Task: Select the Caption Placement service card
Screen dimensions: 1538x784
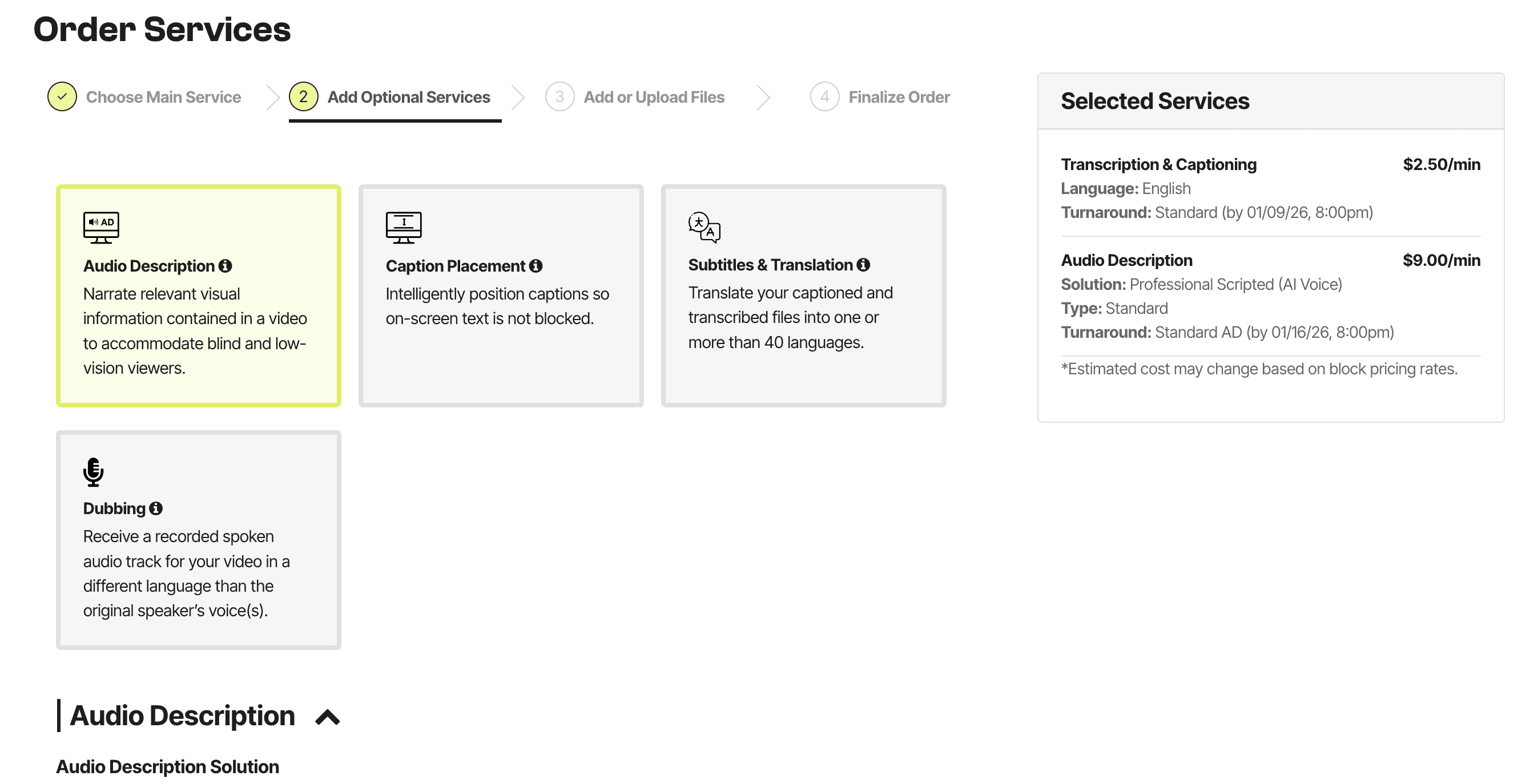Action: tap(501, 296)
